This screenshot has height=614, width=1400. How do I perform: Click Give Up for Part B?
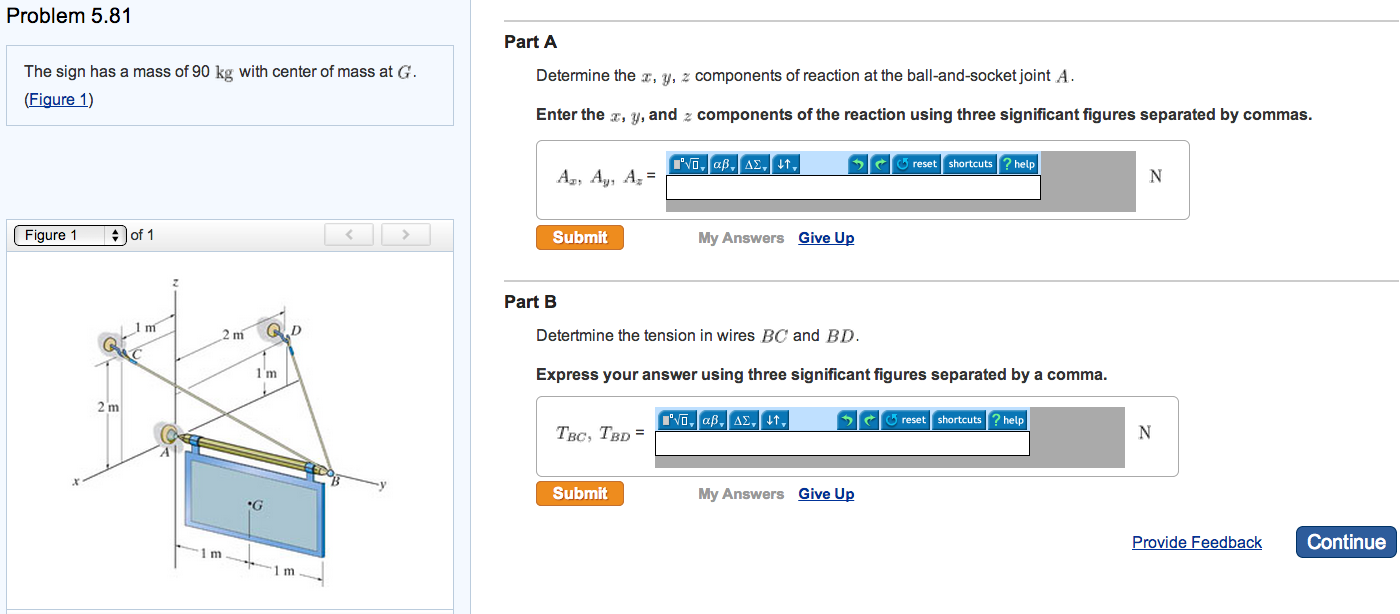tap(825, 493)
